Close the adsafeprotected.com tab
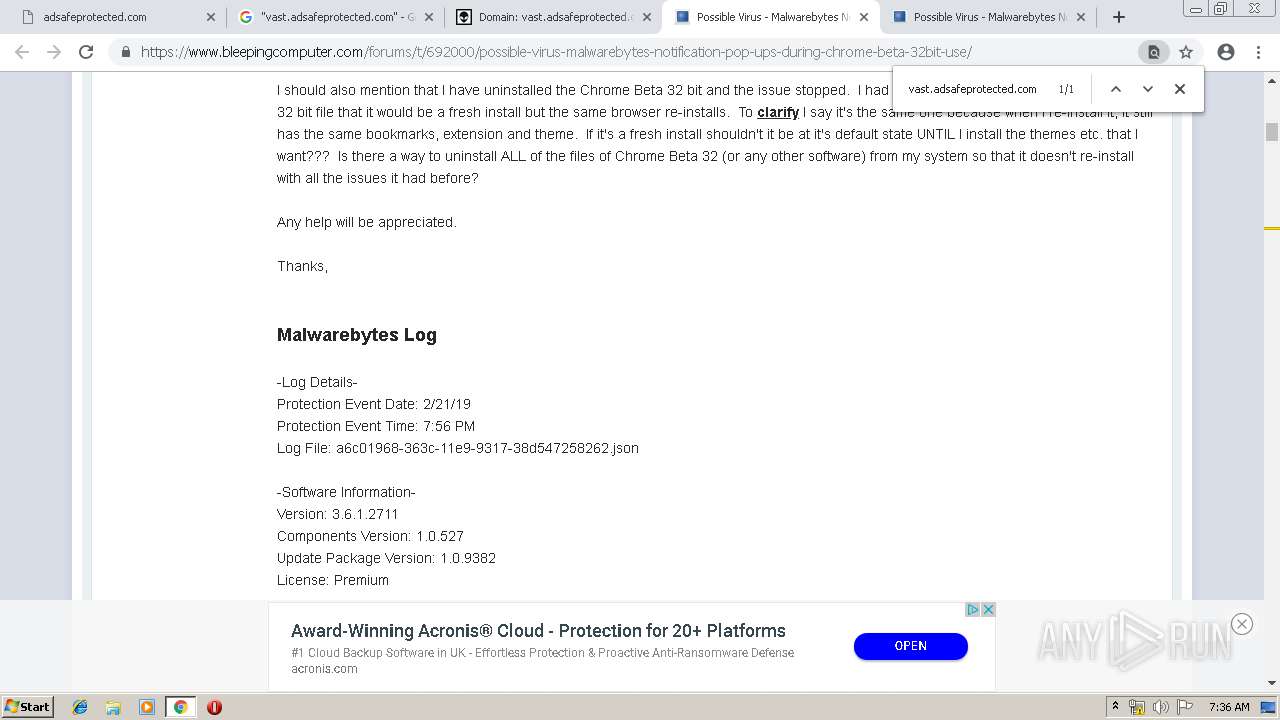This screenshot has width=1280, height=720. coord(210,17)
